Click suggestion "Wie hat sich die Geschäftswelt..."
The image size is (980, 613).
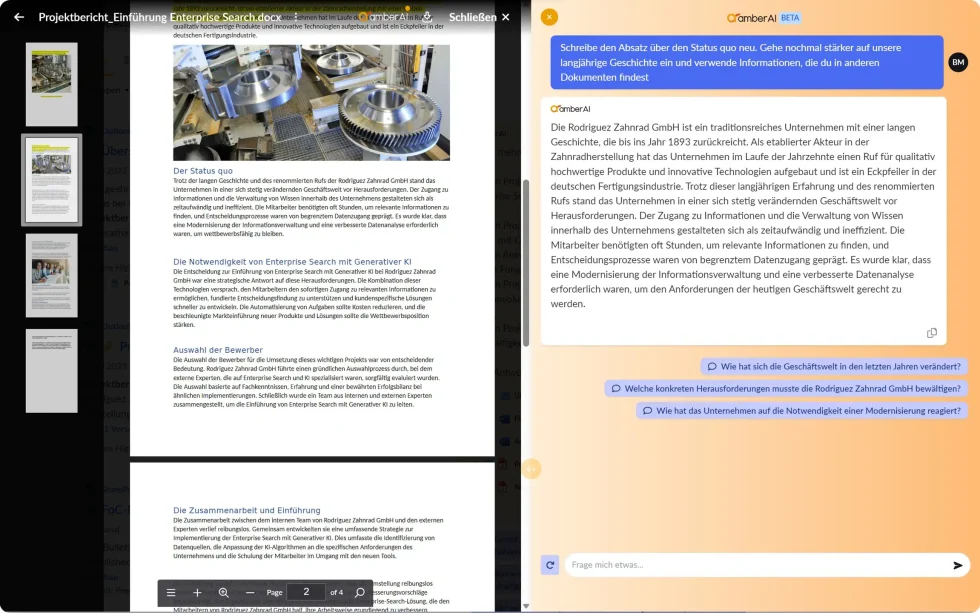click(x=834, y=367)
